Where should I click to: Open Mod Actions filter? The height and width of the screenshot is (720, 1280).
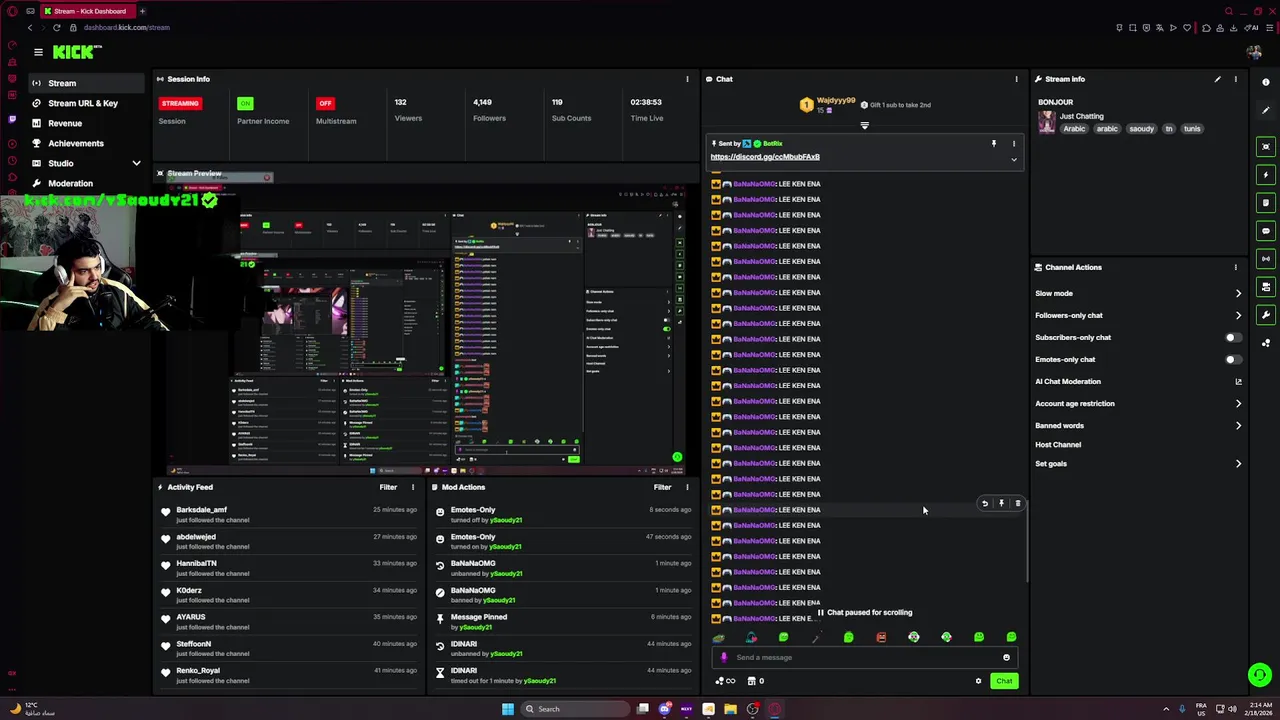[x=662, y=487]
